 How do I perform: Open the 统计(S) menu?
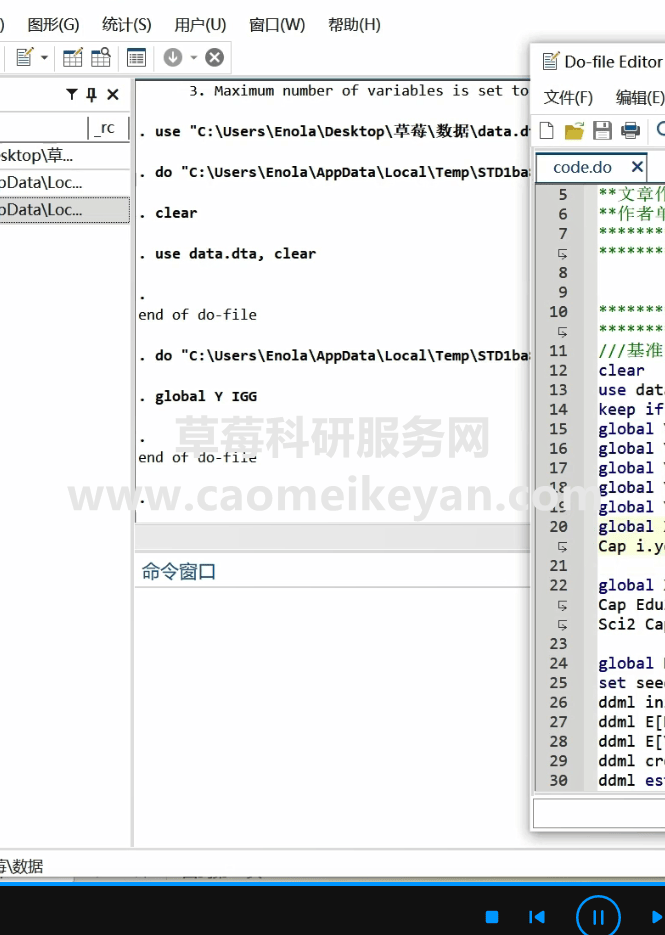click(x=126, y=24)
